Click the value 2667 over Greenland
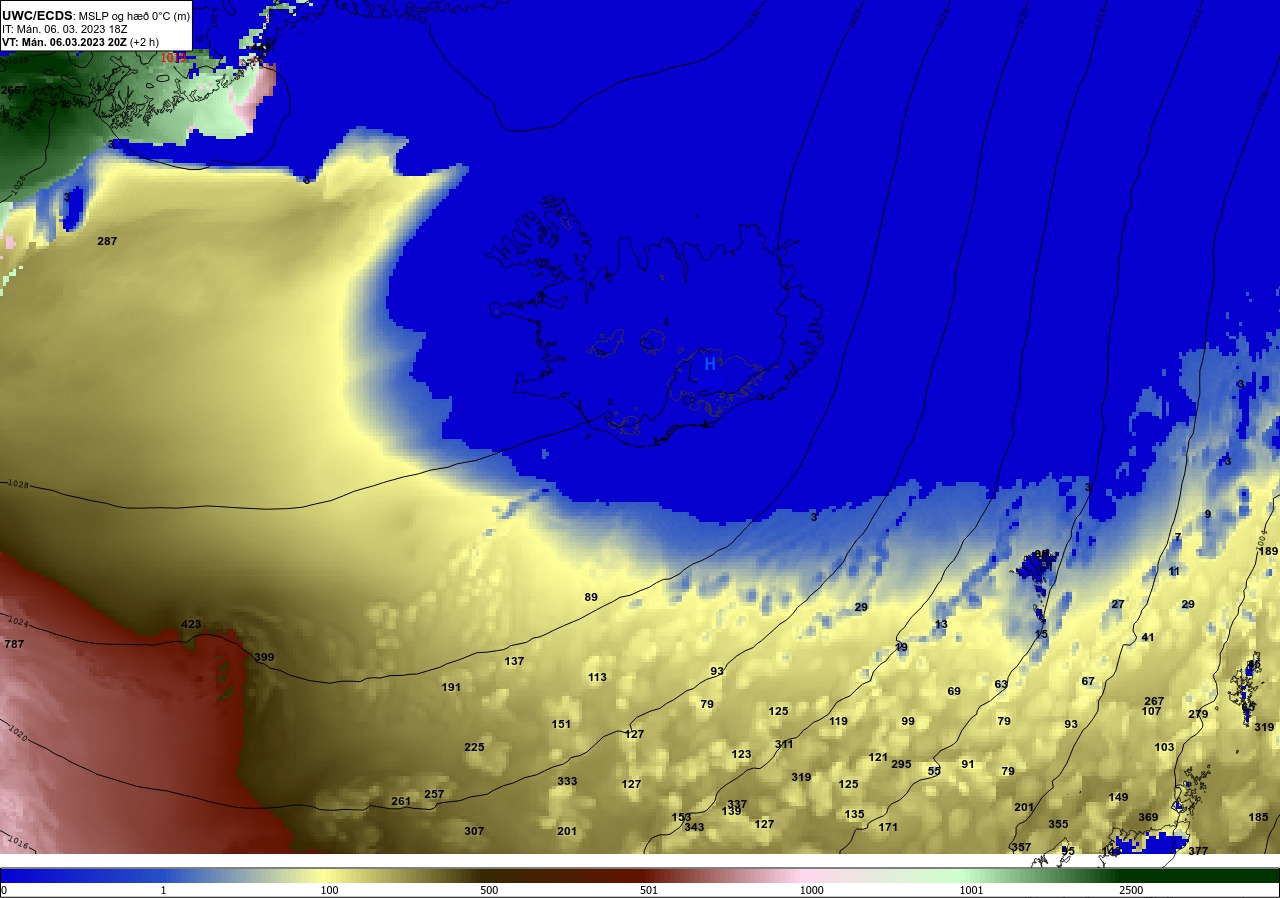 point(14,90)
